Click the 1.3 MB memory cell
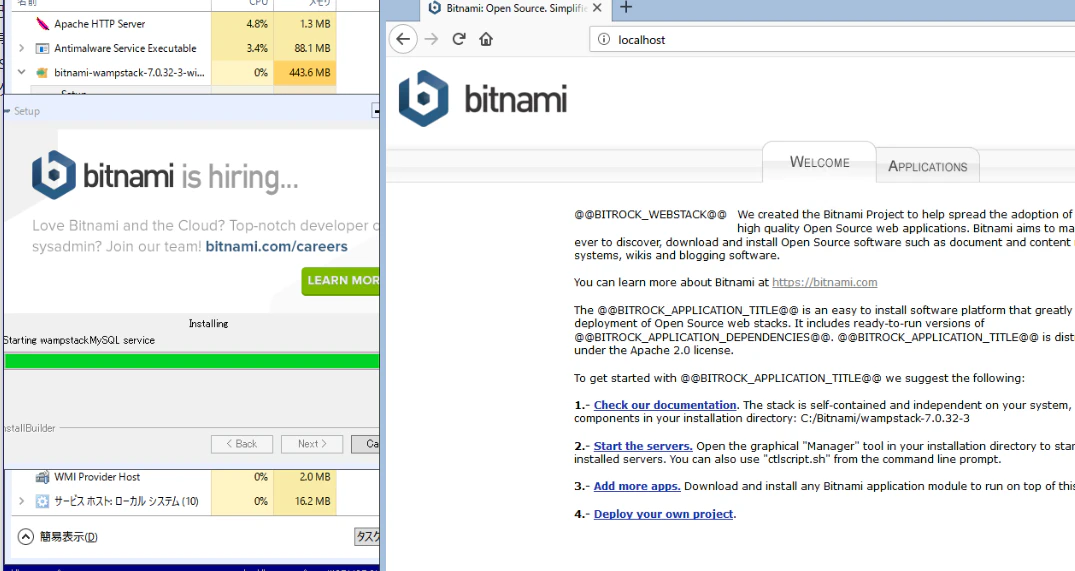 [304, 24]
